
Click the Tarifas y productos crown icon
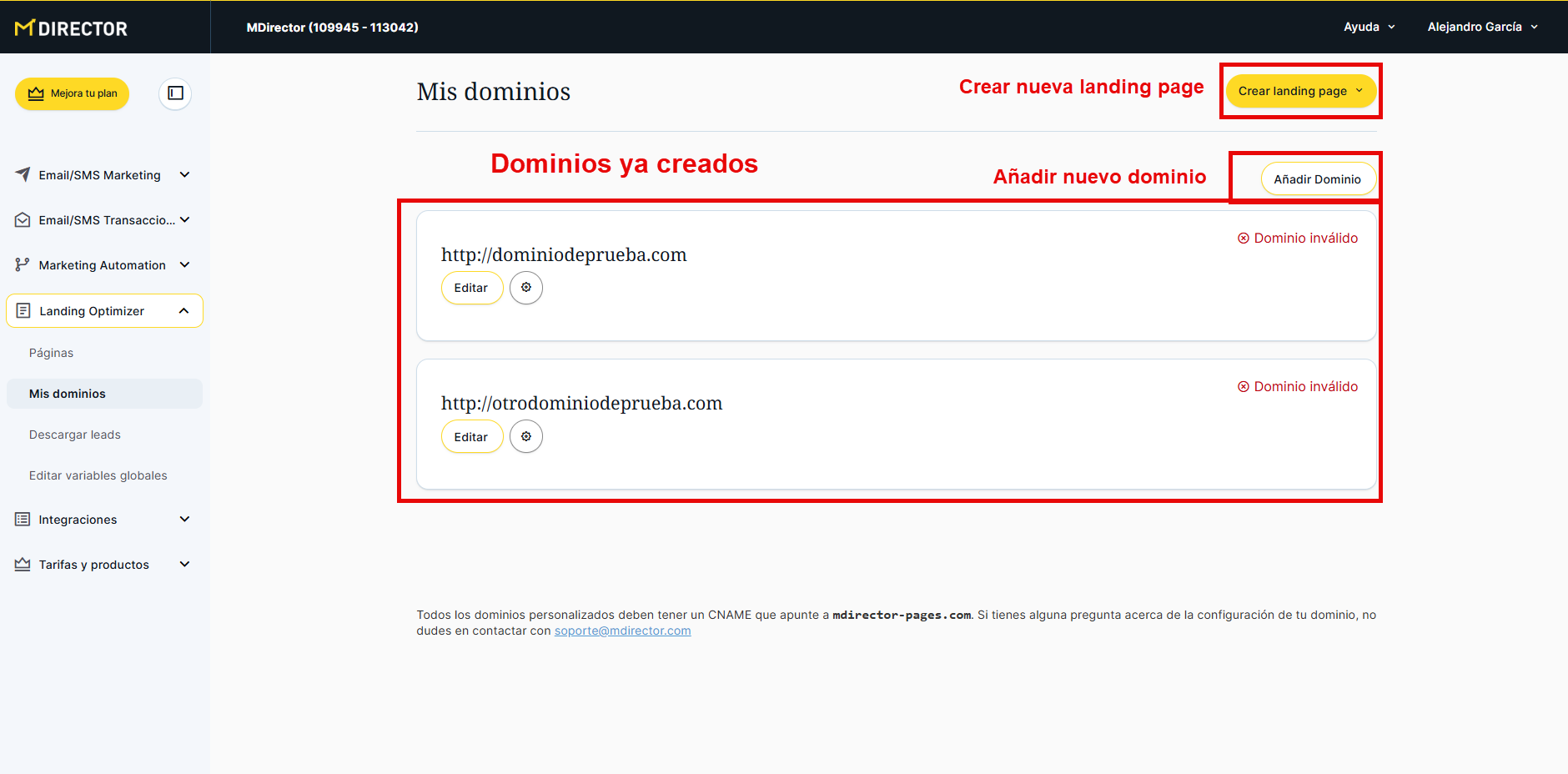(x=23, y=565)
